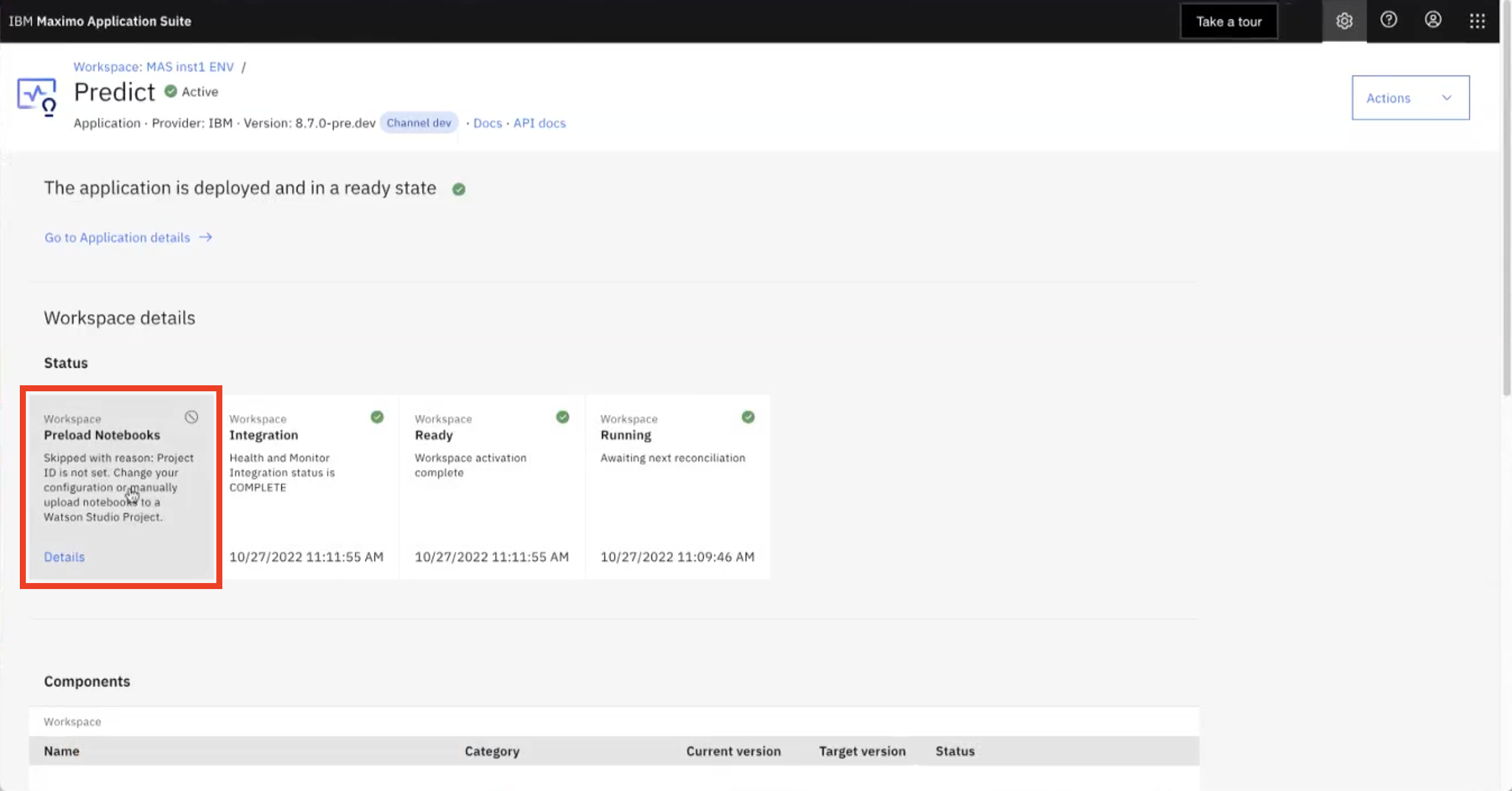Viewport: 1512px width, 791px height.
Task: Open the API docs link
Action: click(539, 123)
